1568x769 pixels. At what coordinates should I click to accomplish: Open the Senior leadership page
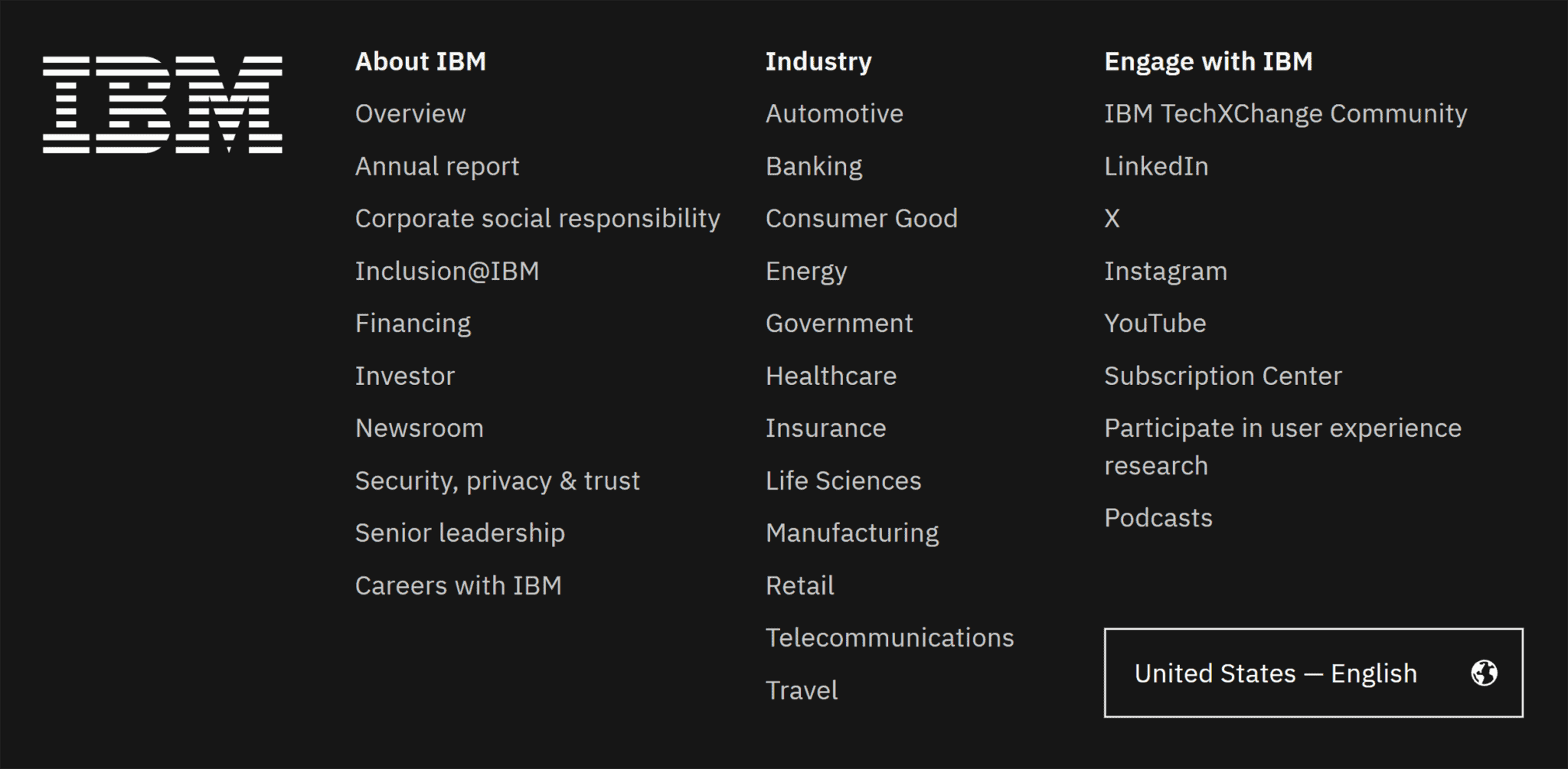pos(460,533)
